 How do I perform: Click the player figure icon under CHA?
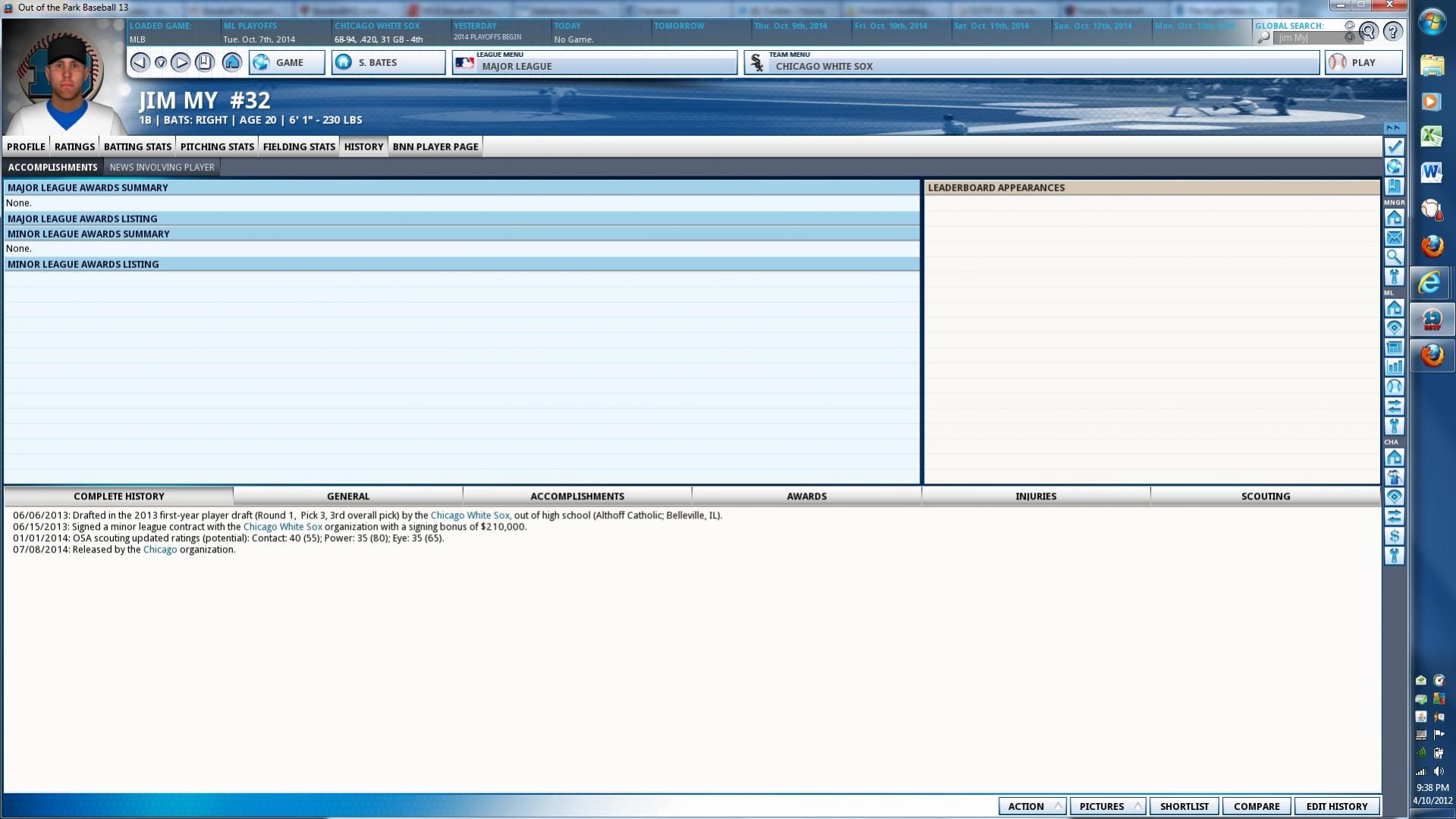[x=1395, y=477]
